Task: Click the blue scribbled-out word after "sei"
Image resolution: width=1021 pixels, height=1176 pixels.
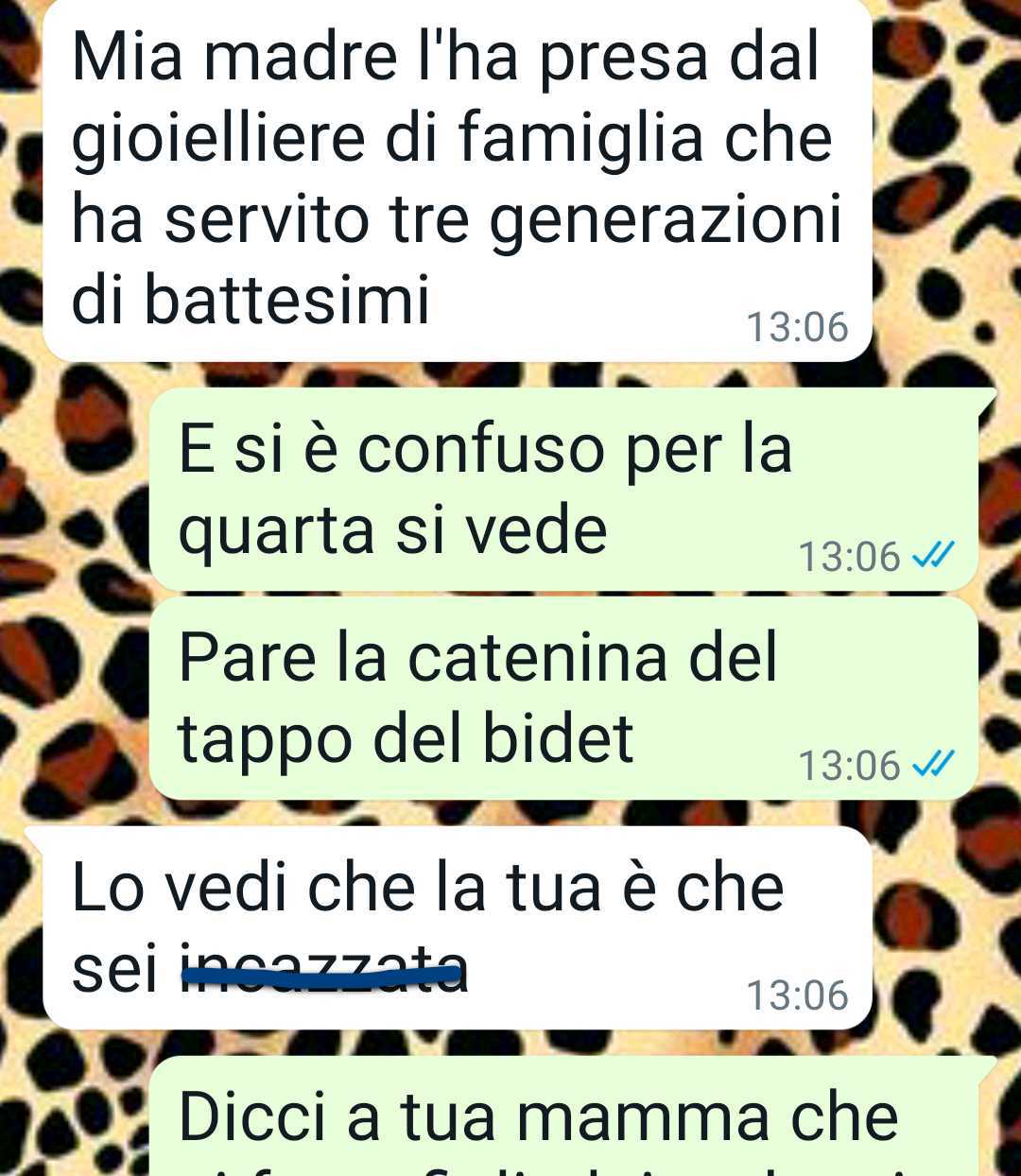Action: pyautogui.click(x=324, y=969)
